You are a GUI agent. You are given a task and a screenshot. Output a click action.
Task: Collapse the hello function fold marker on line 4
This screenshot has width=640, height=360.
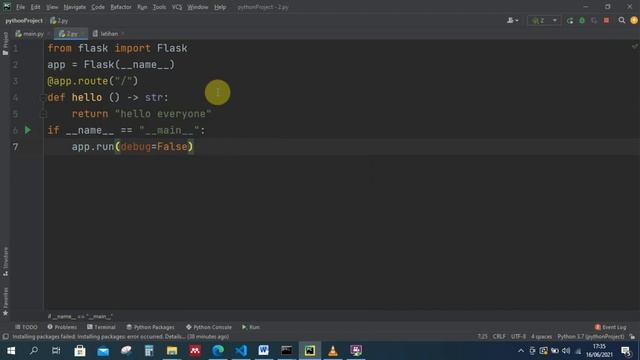[x=43, y=98]
